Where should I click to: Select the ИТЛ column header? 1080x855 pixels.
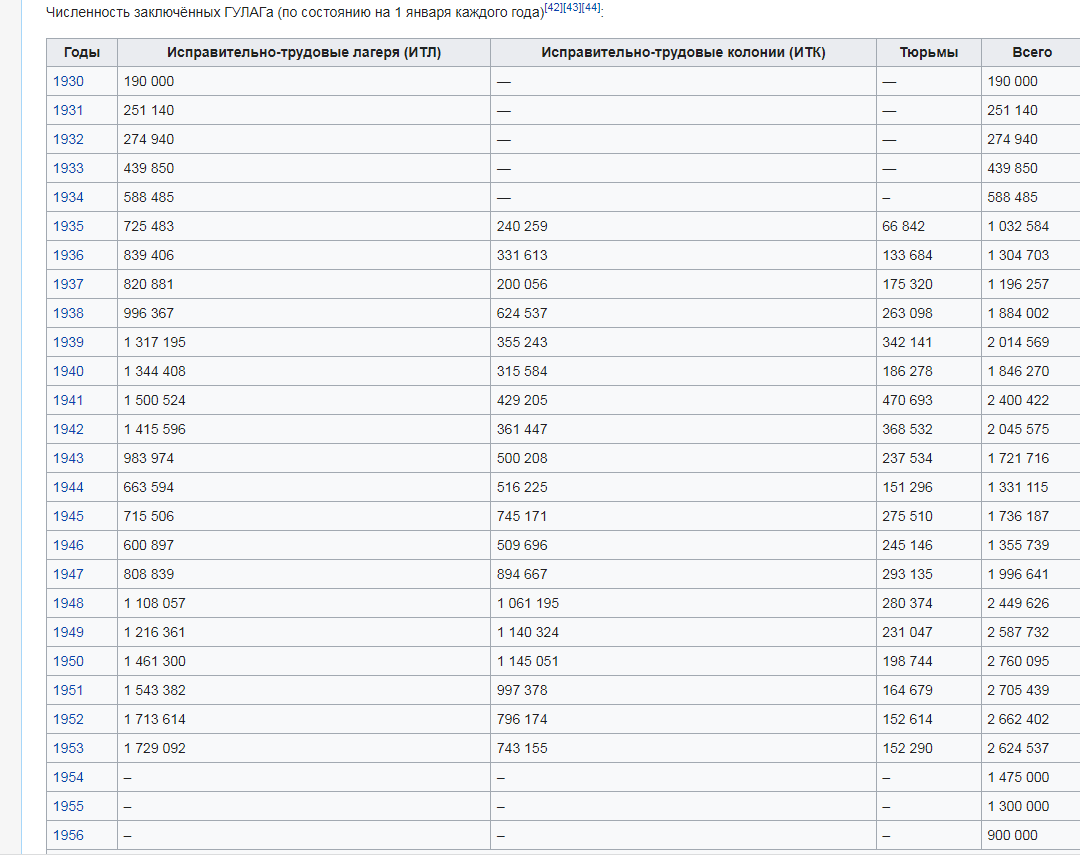pos(304,52)
